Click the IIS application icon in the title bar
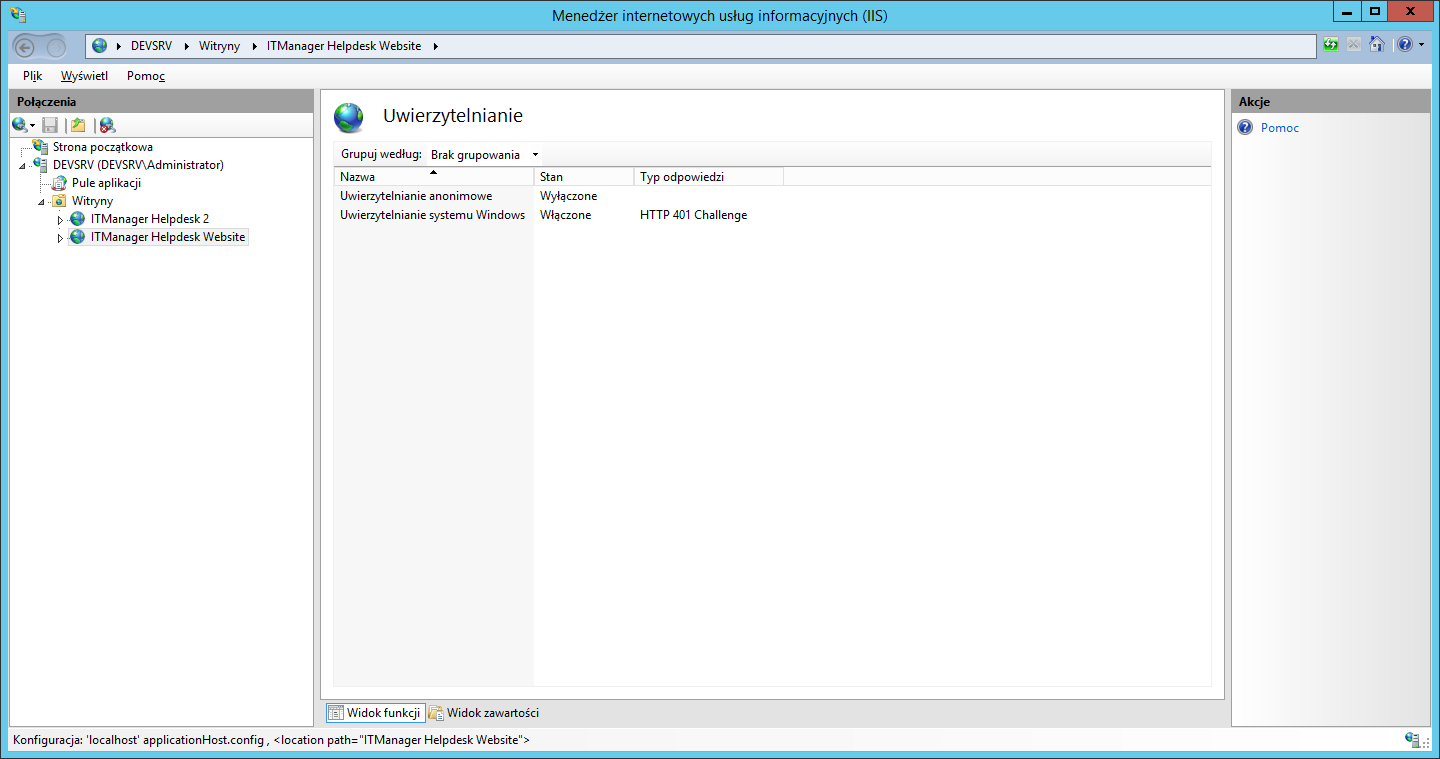Screen dimensions: 1440x759 (18, 14)
